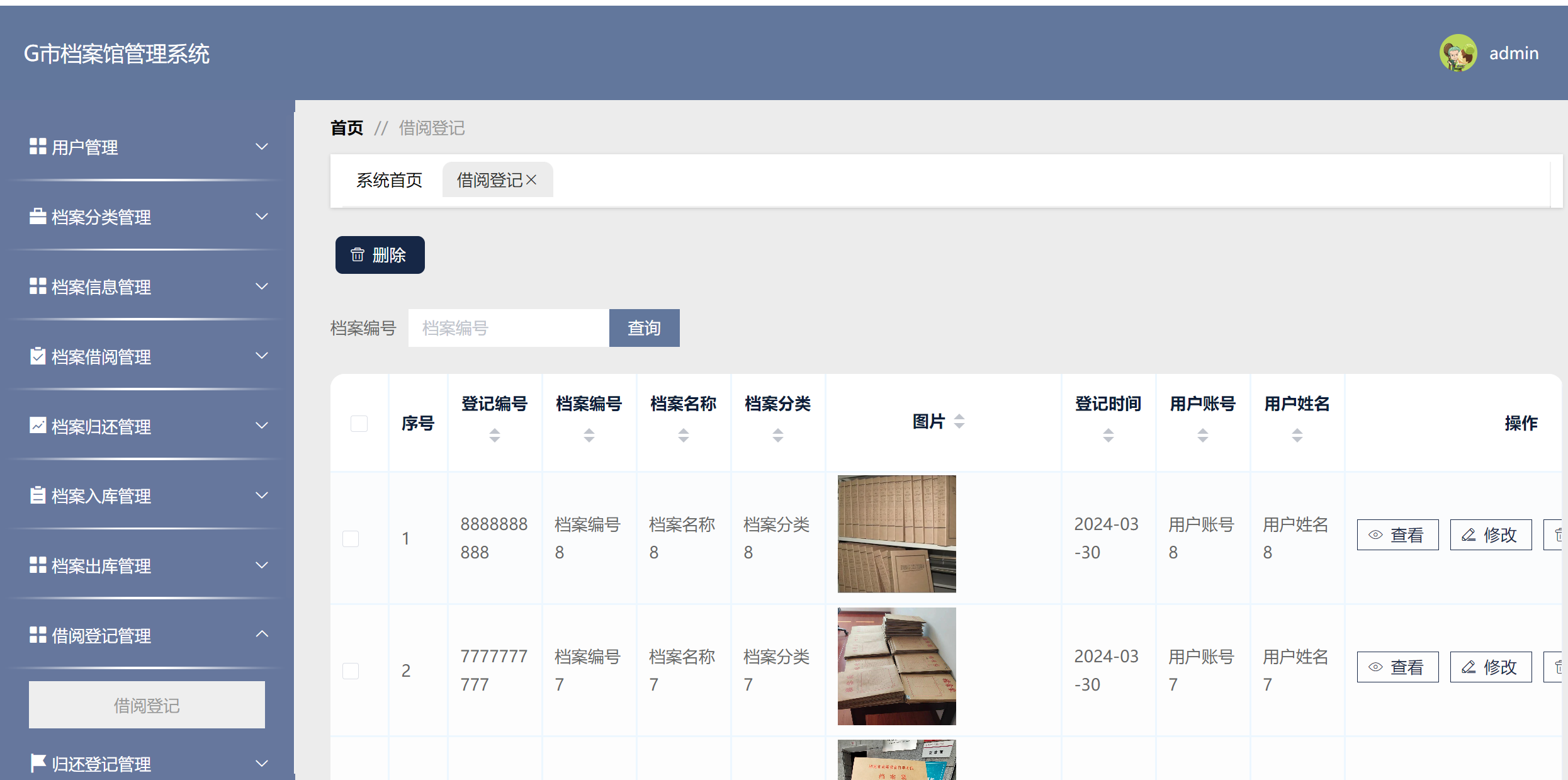
Task: Click the G市档案馆管理系统 title
Action: point(116,54)
